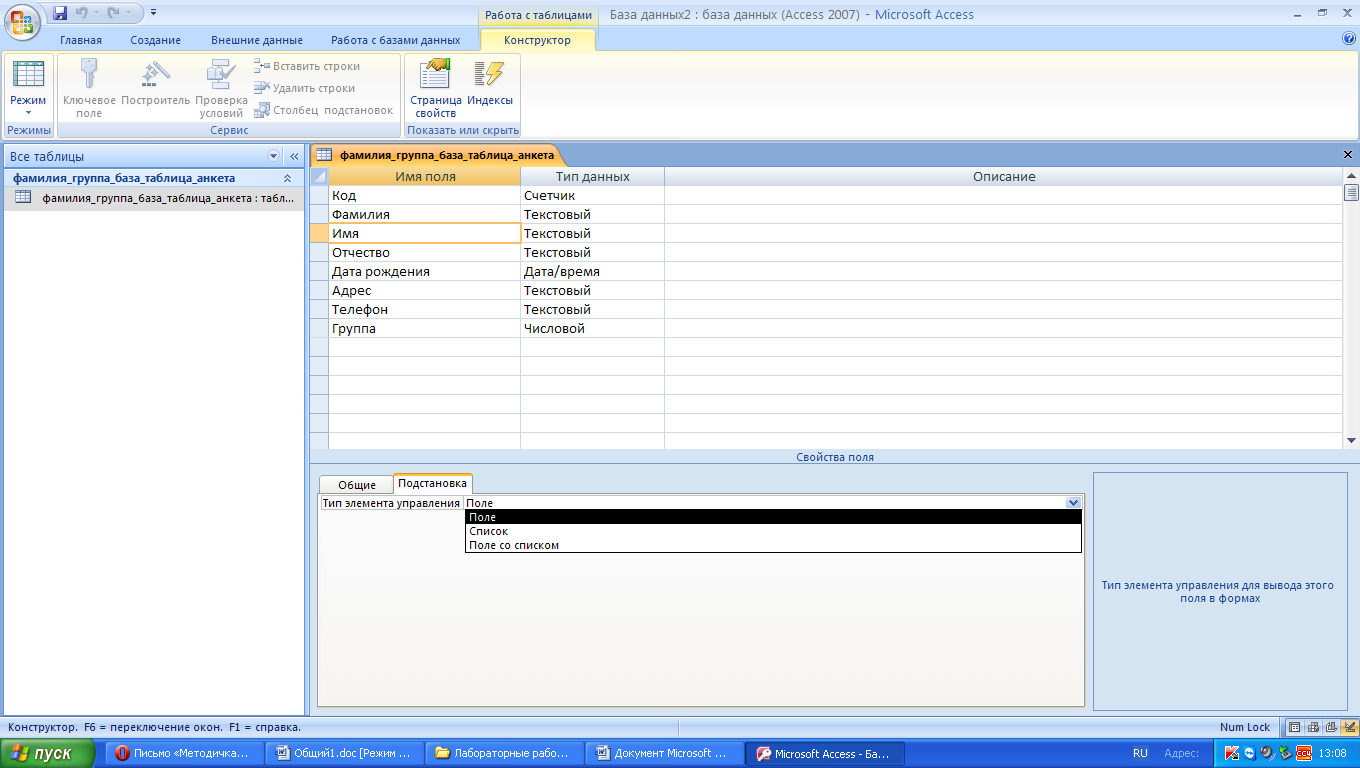The width and height of the screenshot is (1360, 768).
Task: Click the scroll up arrow of field grid
Action: tap(1351, 176)
